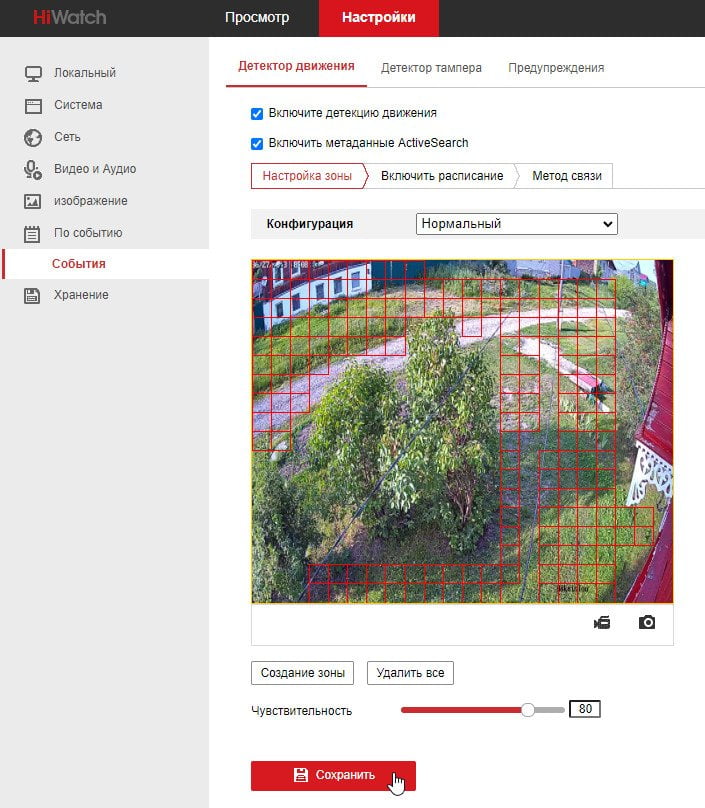The width and height of the screenshot is (705, 808).
Task: Open Видео и Аудио settings
Action: 95,169
